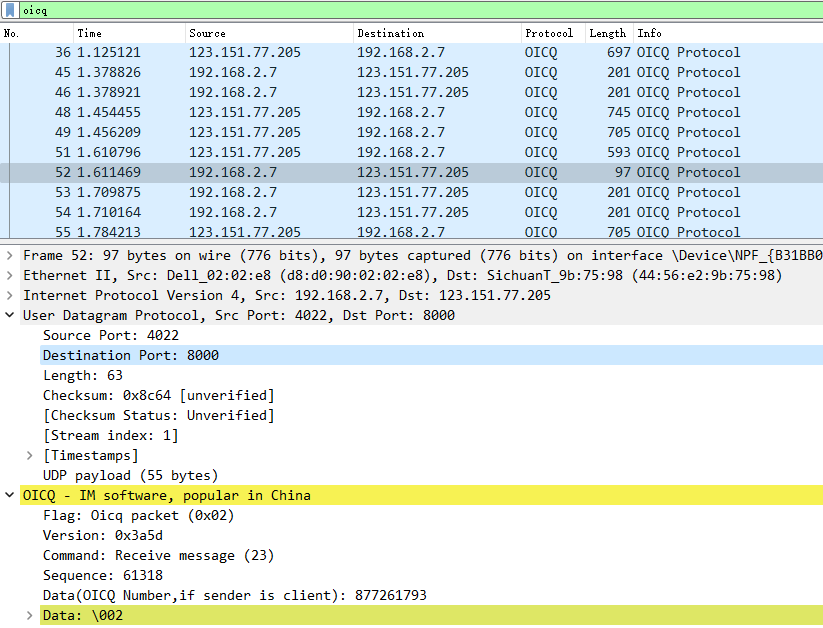Expand the Frame 52 details

(x=10, y=255)
